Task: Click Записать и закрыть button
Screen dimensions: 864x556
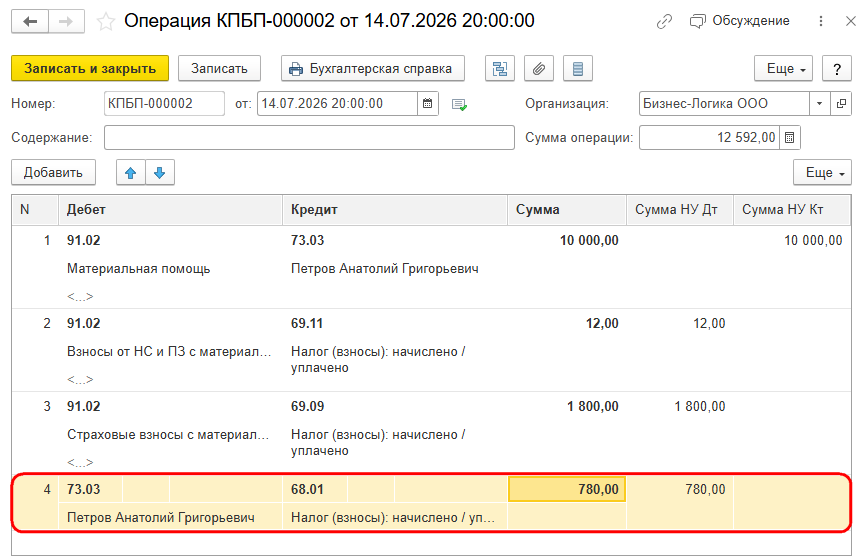Action: tap(90, 68)
